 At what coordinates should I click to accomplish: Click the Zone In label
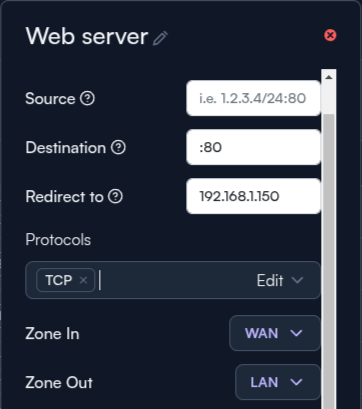point(52,334)
